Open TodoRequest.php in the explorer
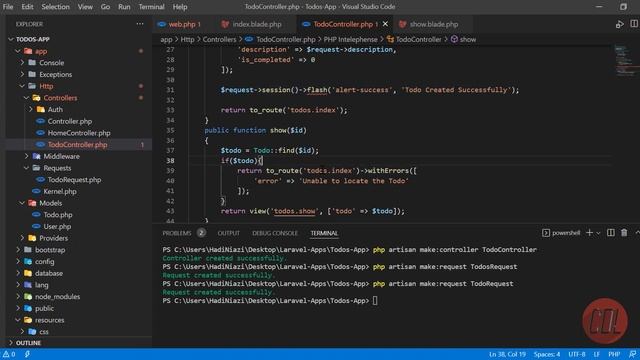This screenshot has width=640, height=360. click(x=74, y=180)
